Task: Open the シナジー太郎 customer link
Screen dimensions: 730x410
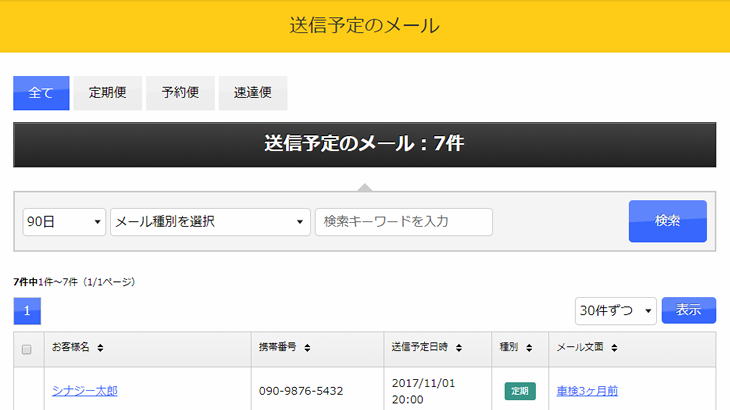Action: 85,391
